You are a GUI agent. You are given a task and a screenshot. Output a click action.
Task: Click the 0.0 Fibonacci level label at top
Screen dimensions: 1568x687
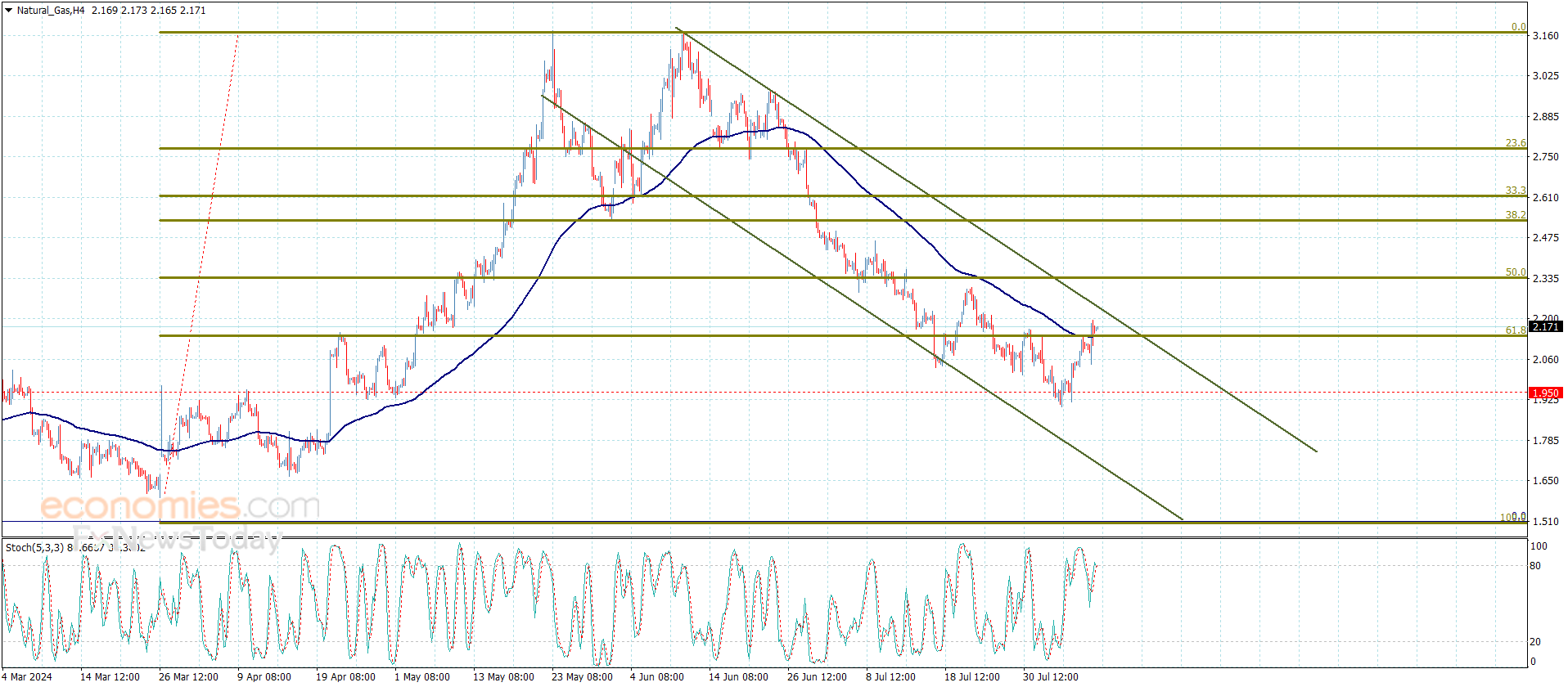pyautogui.click(x=1519, y=27)
